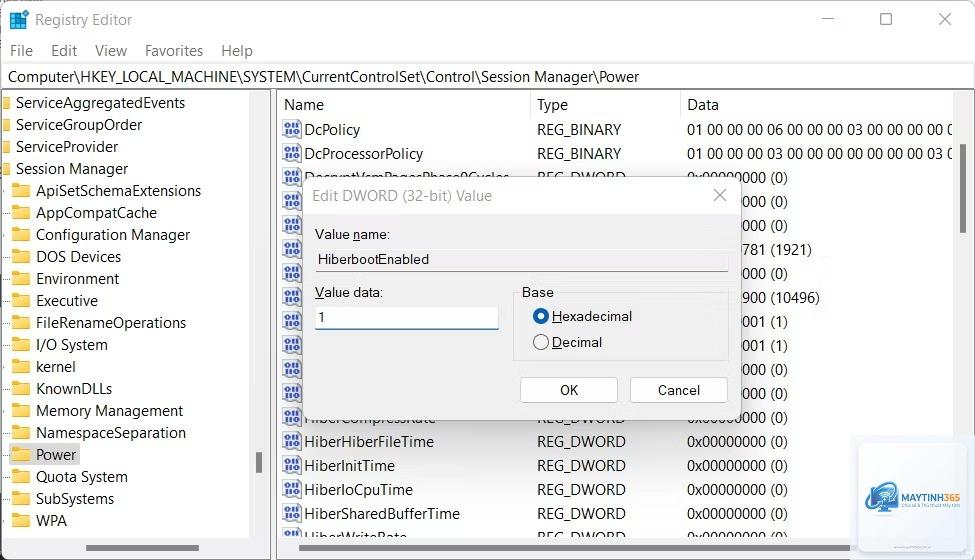Select the DcPolicy binary value icon
The width and height of the screenshot is (975, 560).
[292, 129]
